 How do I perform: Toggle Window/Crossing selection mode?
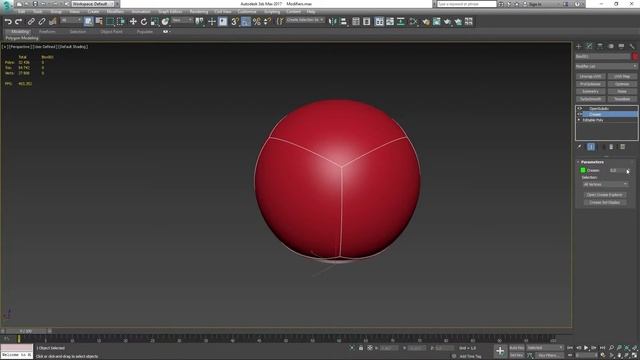point(121,22)
